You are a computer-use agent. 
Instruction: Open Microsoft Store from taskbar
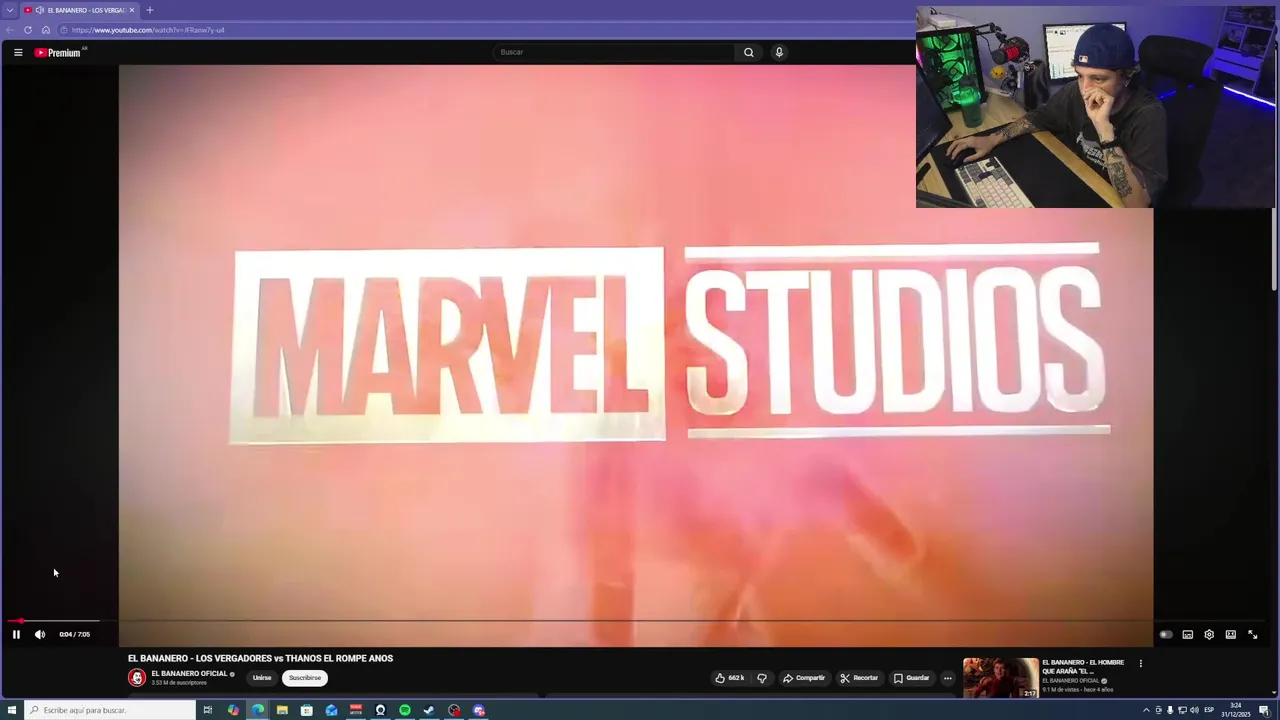307,710
